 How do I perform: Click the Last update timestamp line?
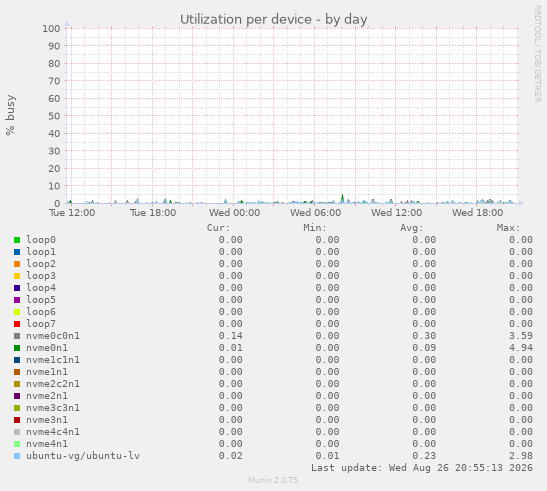(x=422, y=468)
